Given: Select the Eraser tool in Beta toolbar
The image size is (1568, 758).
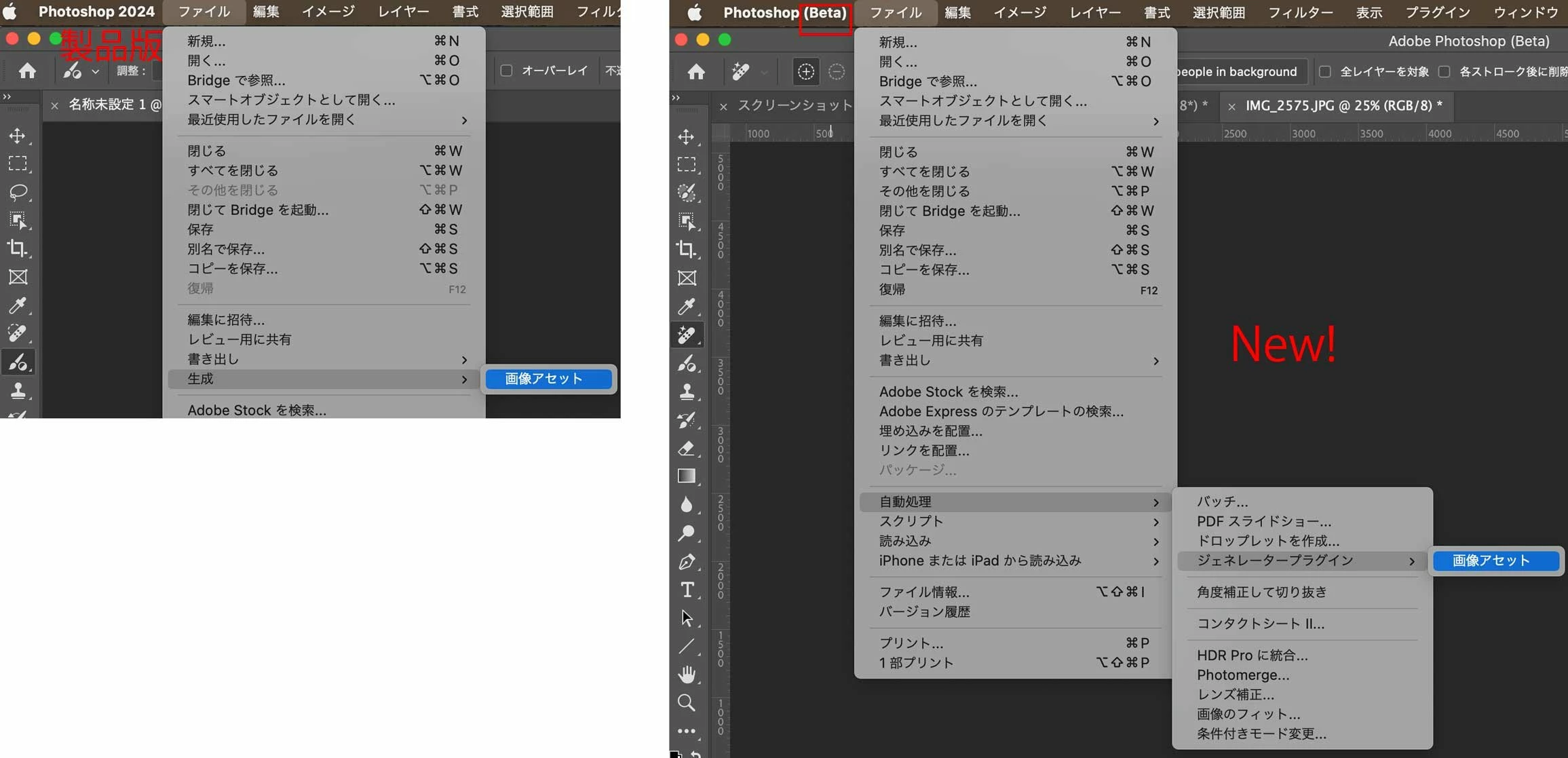Looking at the screenshot, I should pyautogui.click(x=687, y=448).
